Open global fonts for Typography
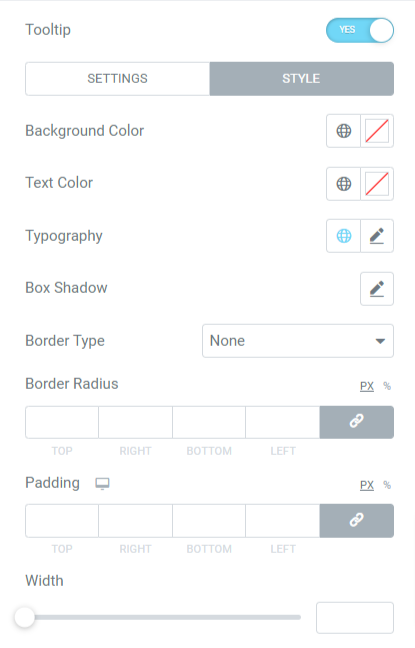 point(343,236)
